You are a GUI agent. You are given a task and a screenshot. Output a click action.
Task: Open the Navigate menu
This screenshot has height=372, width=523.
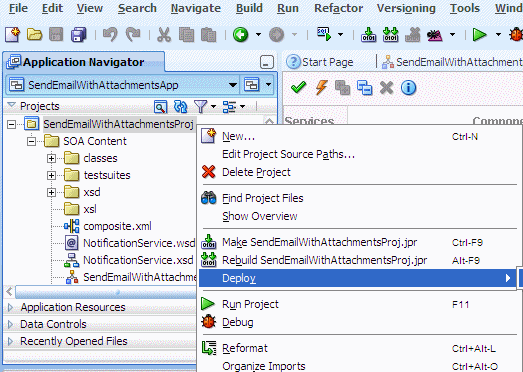[195, 8]
